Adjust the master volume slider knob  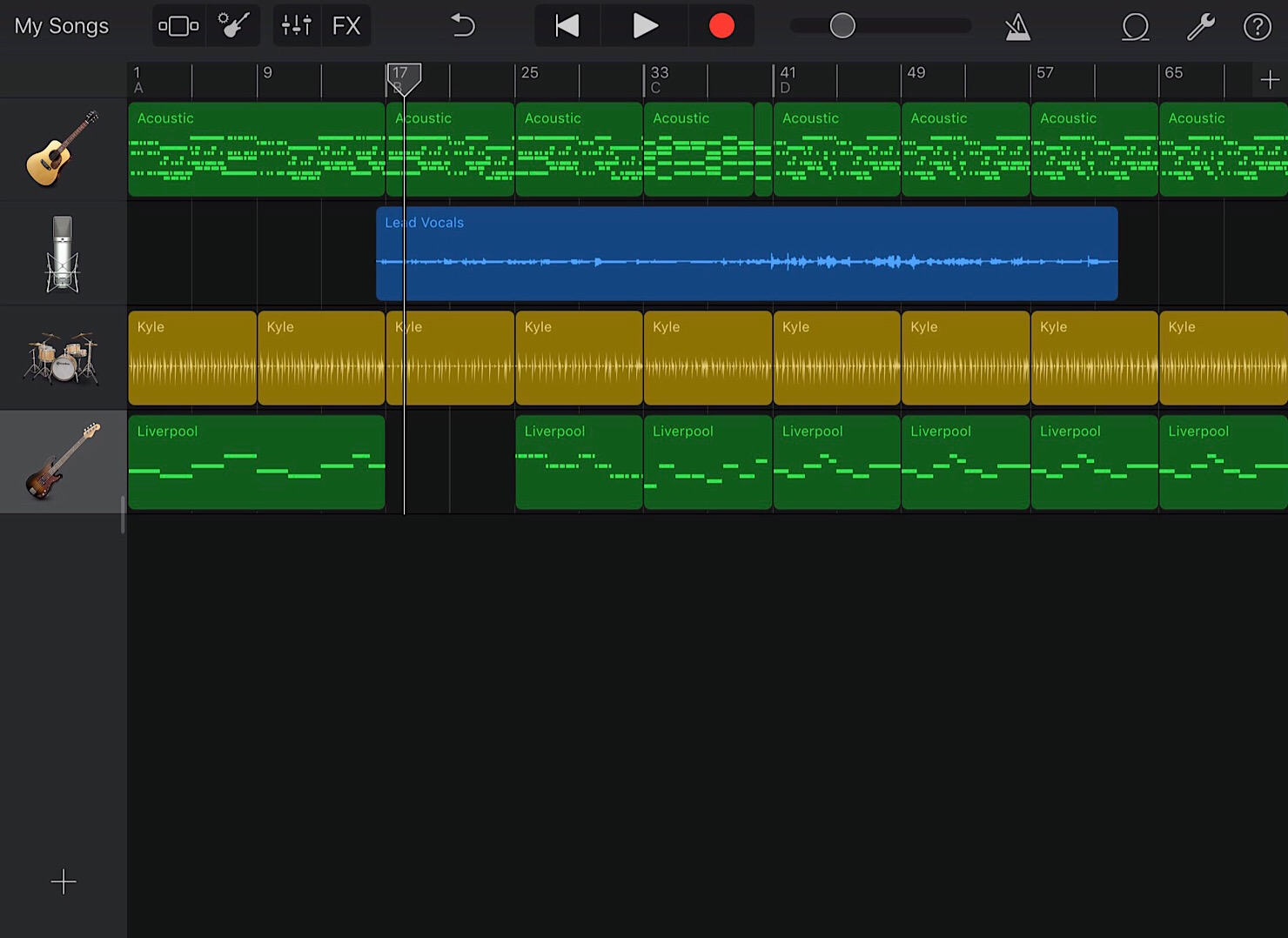click(x=842, y=26)
